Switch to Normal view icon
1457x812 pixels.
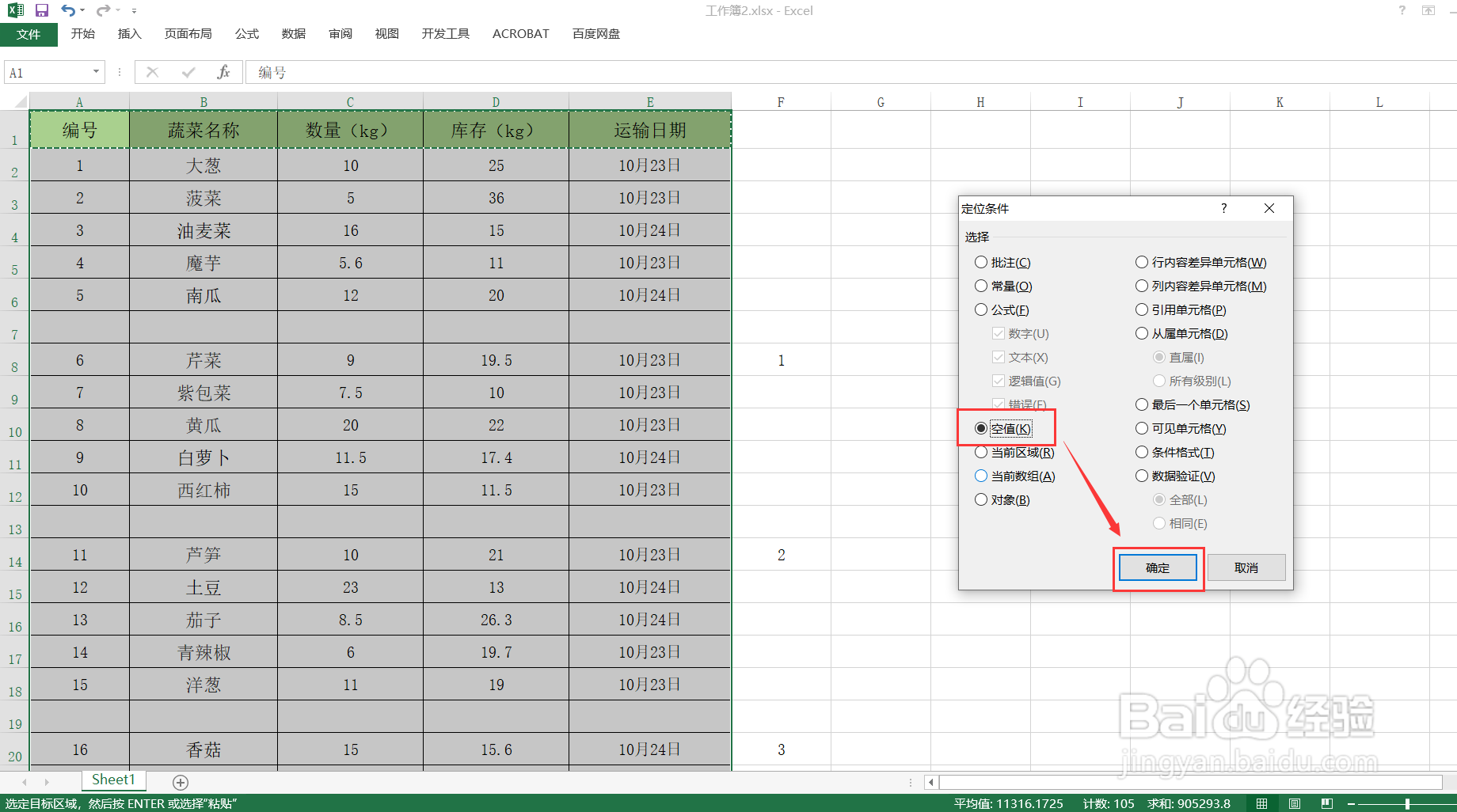click(1262, 803)
